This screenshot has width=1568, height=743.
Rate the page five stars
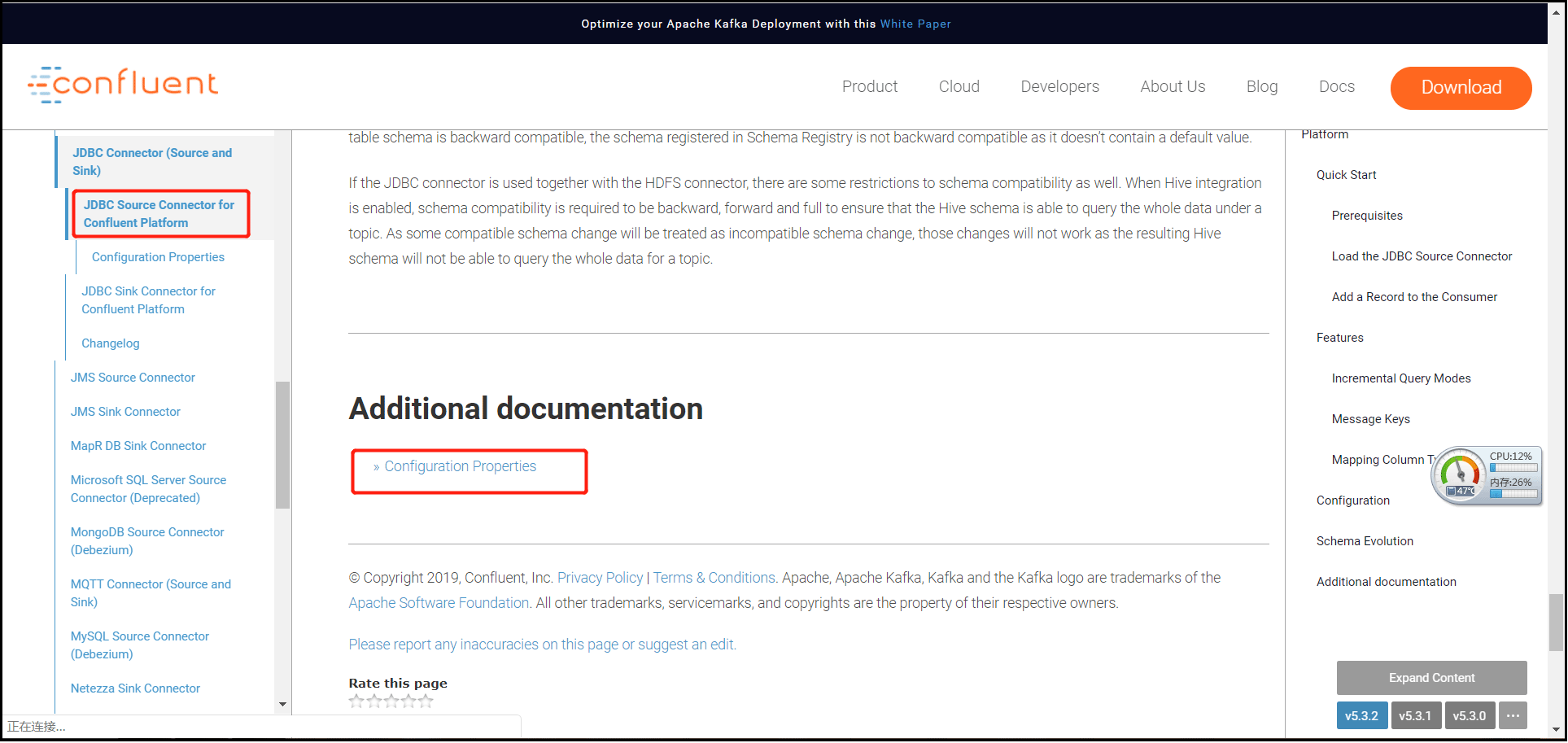point(426,701)
